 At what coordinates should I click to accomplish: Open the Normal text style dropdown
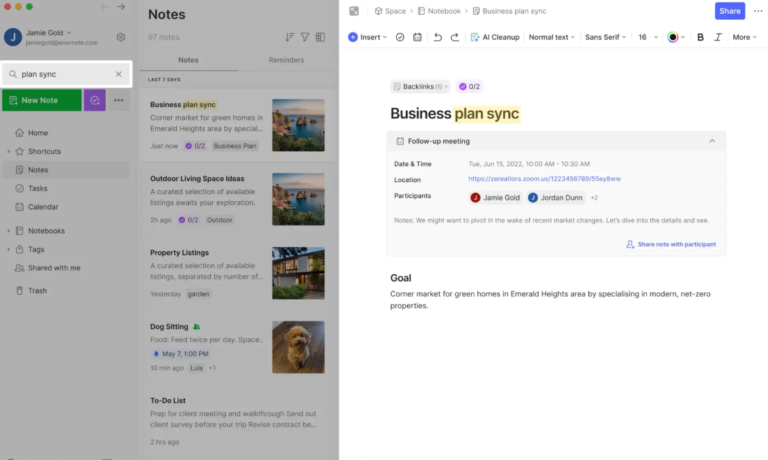[x=551, y=37]
